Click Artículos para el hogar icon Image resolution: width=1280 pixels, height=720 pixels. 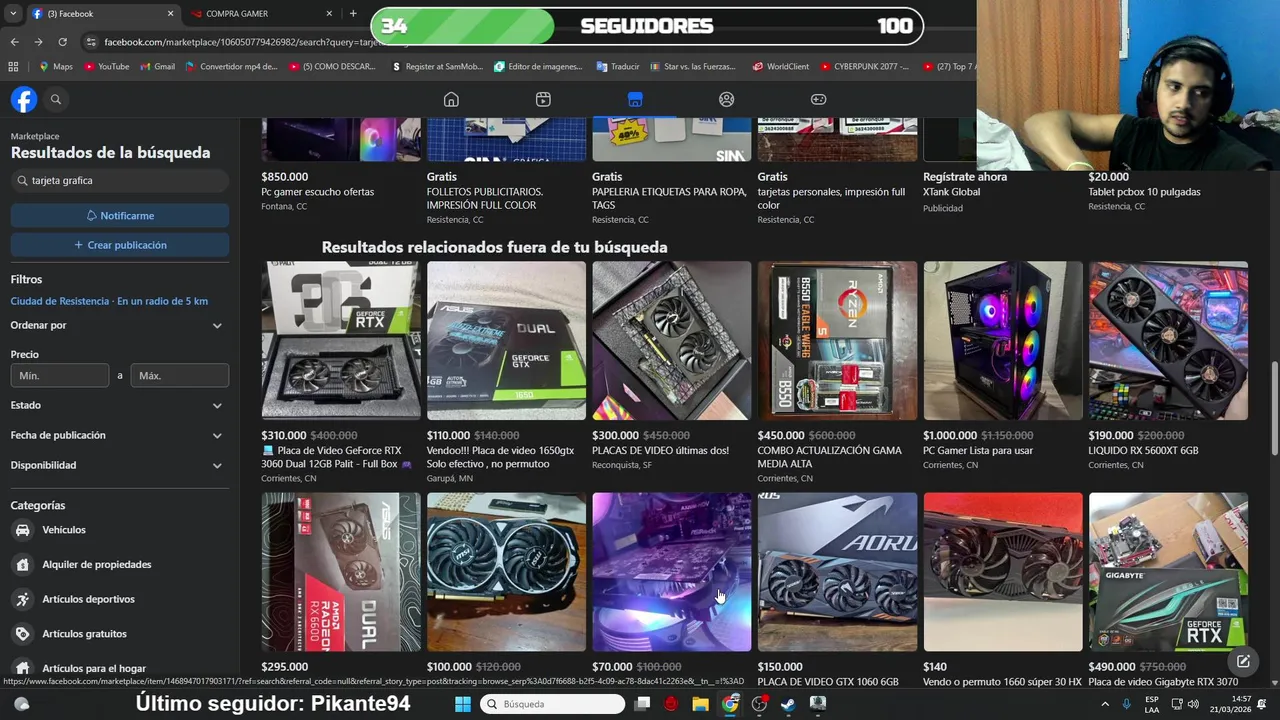coord(22,668)
